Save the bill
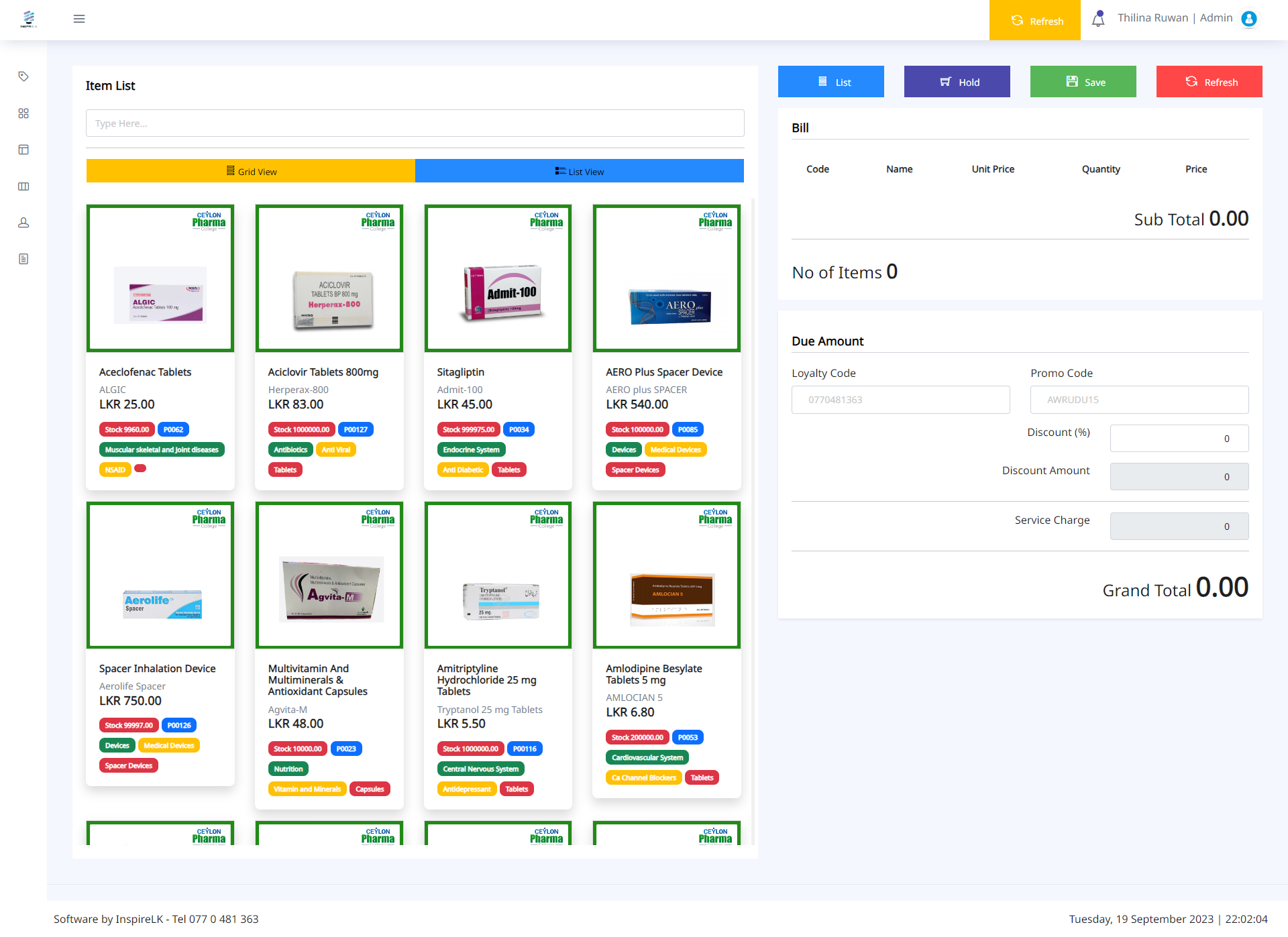Viewport: 1288px width, 937px height. pos(1083,82)
